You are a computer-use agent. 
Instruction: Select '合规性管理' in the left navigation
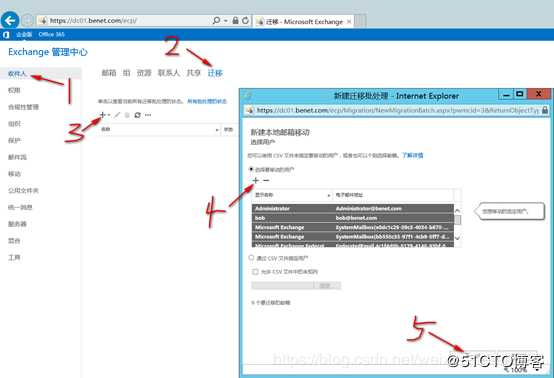coord(23,107)
